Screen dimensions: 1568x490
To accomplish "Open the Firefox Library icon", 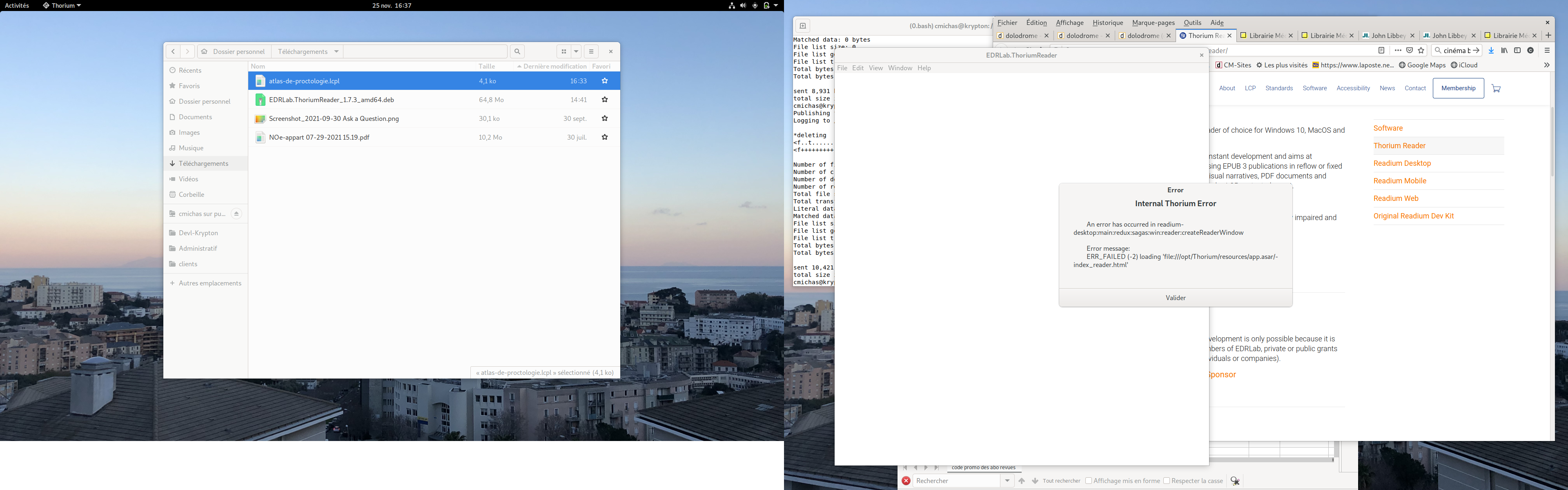I will [x=1505, y=51].
